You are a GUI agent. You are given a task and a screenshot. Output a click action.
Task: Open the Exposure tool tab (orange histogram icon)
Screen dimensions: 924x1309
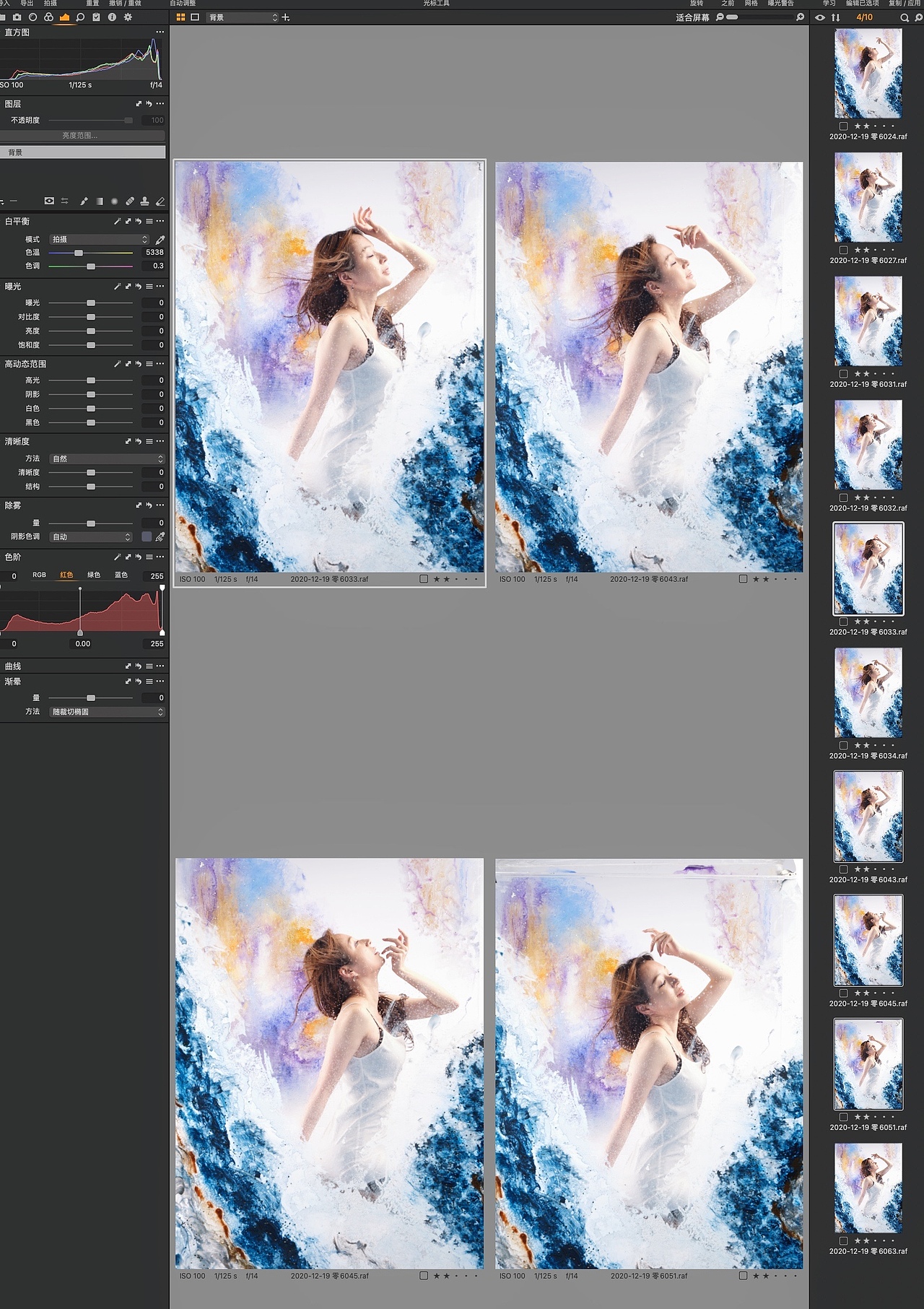coord(64,17)
